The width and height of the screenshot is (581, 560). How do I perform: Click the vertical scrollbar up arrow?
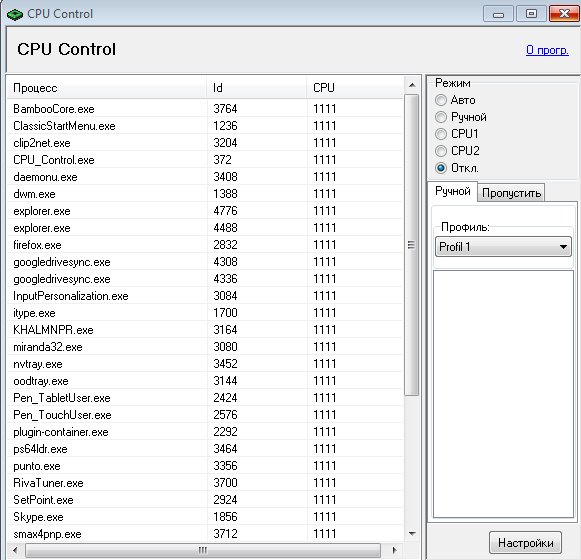pos(412,85)
